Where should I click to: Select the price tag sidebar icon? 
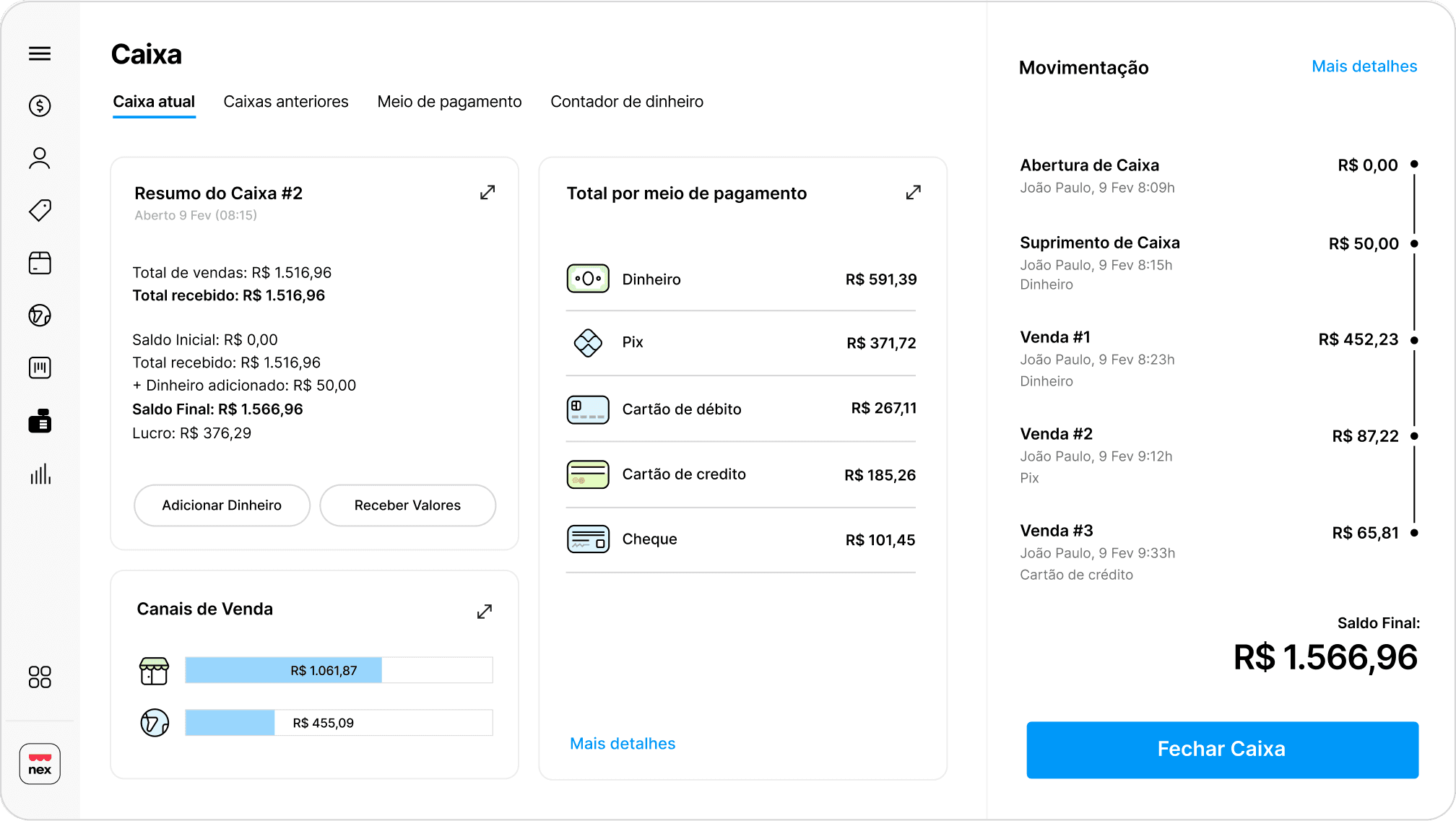(x=40, y=211)
